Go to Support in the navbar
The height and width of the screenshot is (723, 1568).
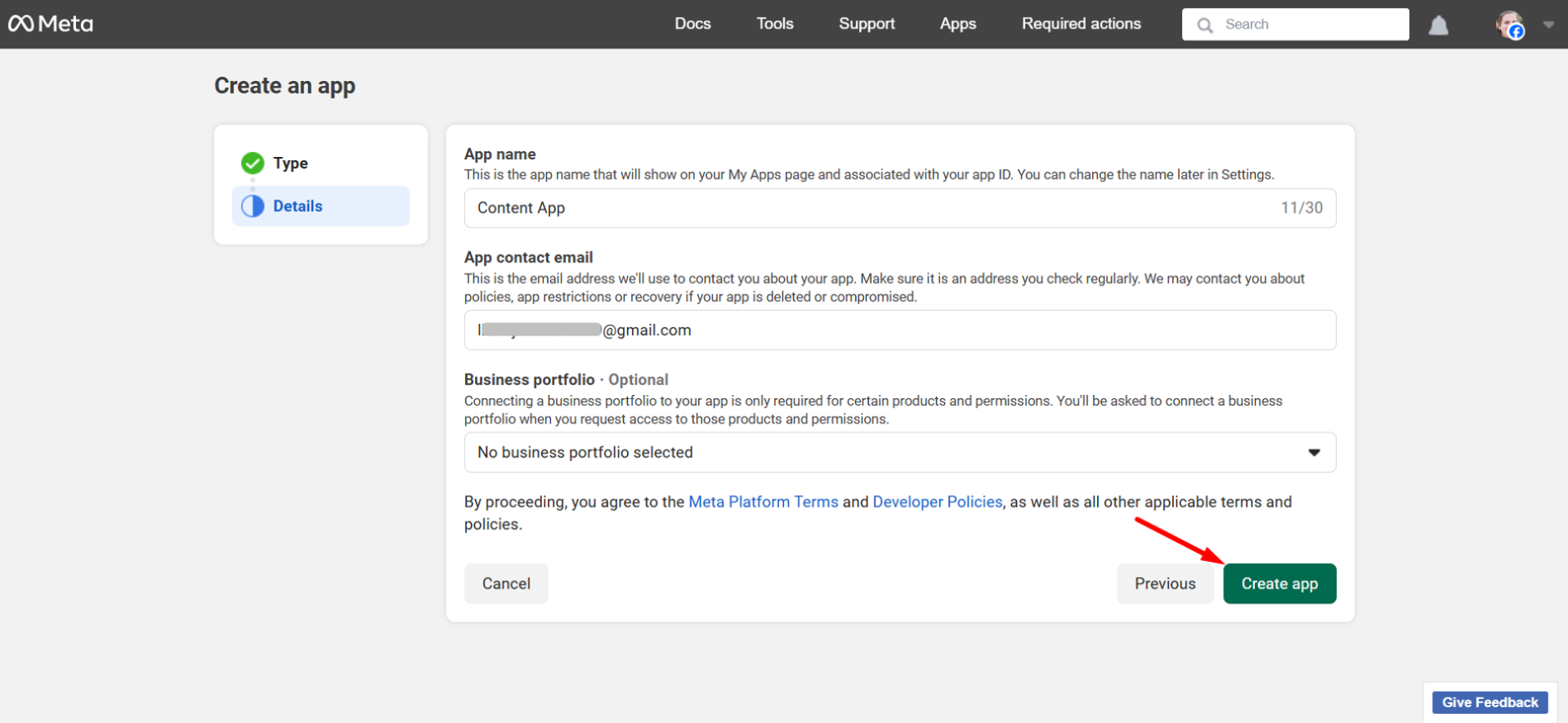tap(867, 24)
